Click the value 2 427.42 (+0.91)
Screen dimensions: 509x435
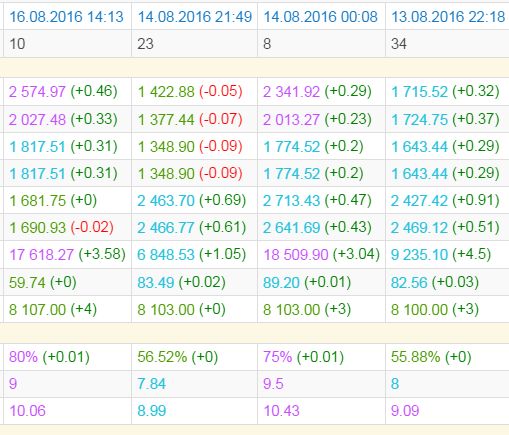(x=445, y=201)
